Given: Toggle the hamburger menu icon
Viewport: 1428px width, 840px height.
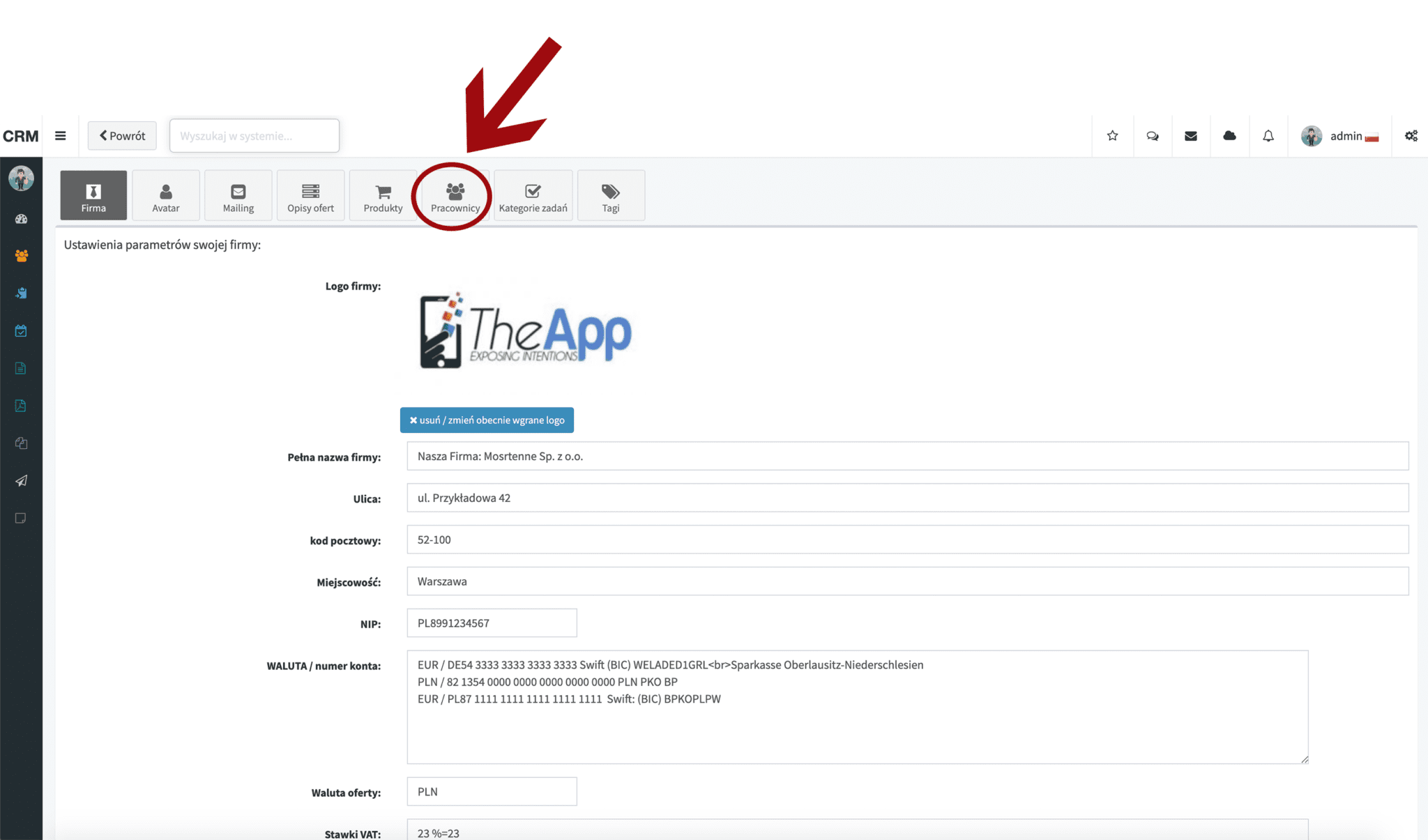Looking at the screenshot, I should click(x=61, y=136).
